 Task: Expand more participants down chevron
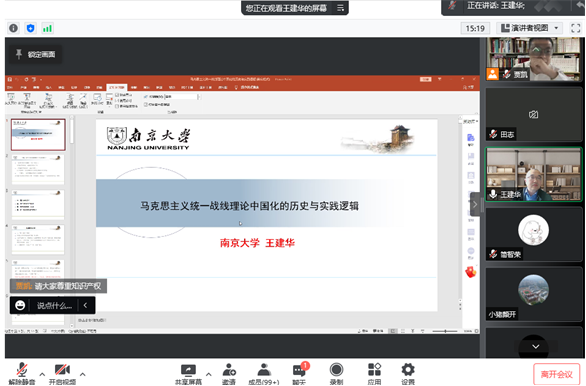pos(535,346)
